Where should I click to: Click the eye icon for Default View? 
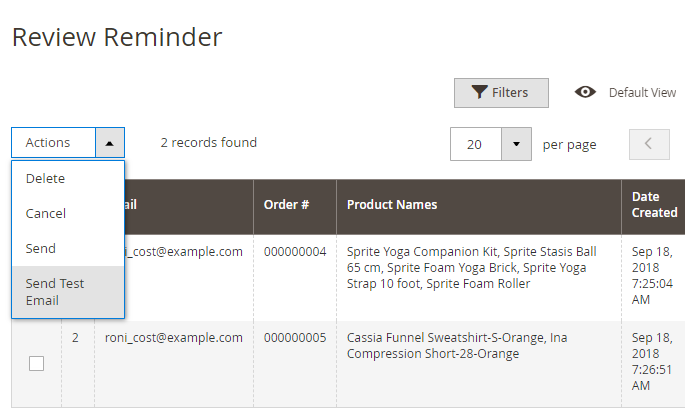pos(586,92)
